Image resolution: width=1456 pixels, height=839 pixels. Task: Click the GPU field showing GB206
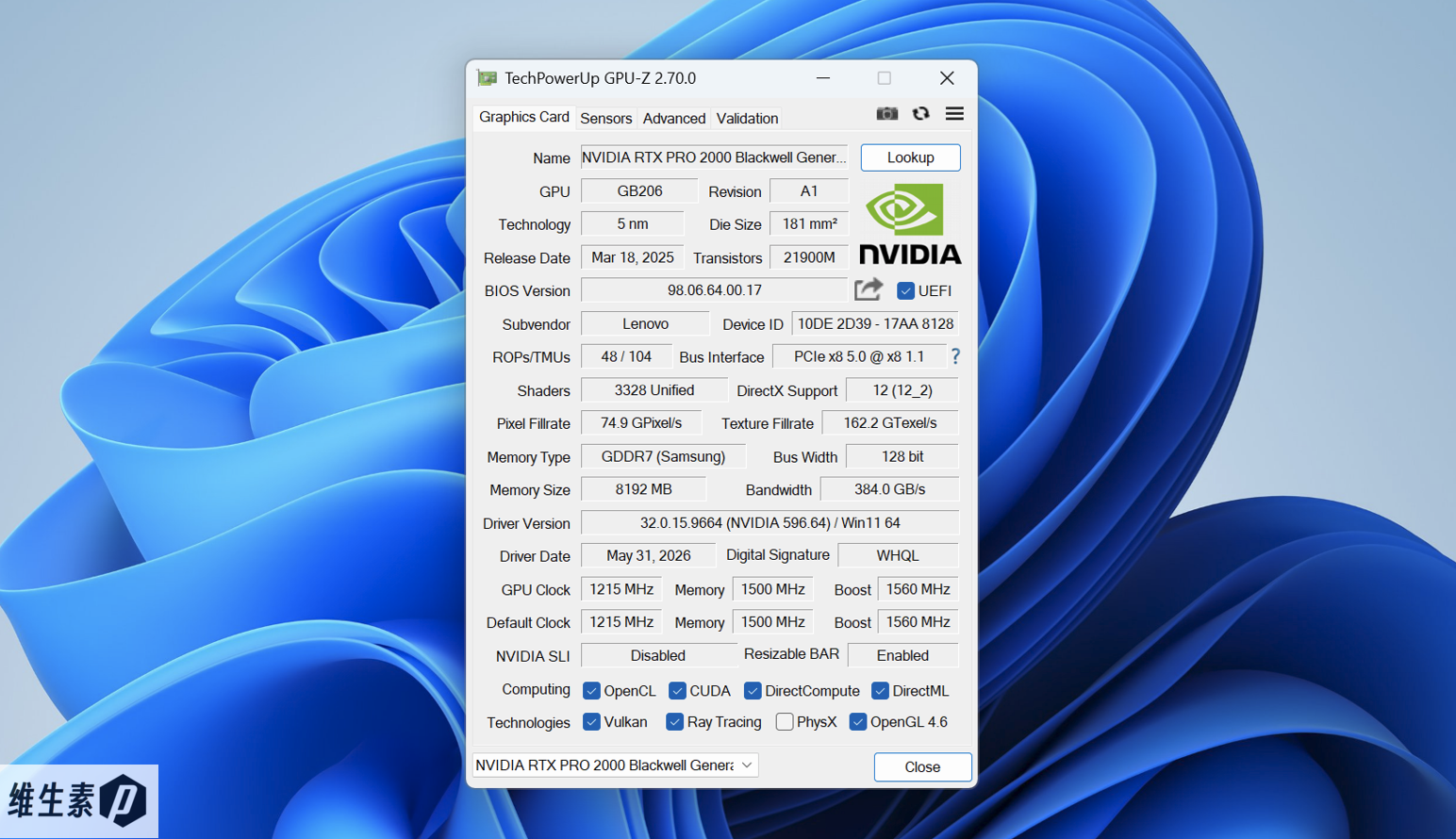tap(639, 191)
